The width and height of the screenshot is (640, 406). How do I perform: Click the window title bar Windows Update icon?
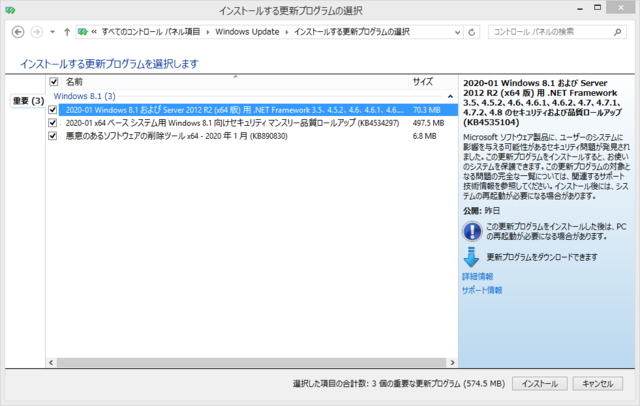click(x=10, y=10)
